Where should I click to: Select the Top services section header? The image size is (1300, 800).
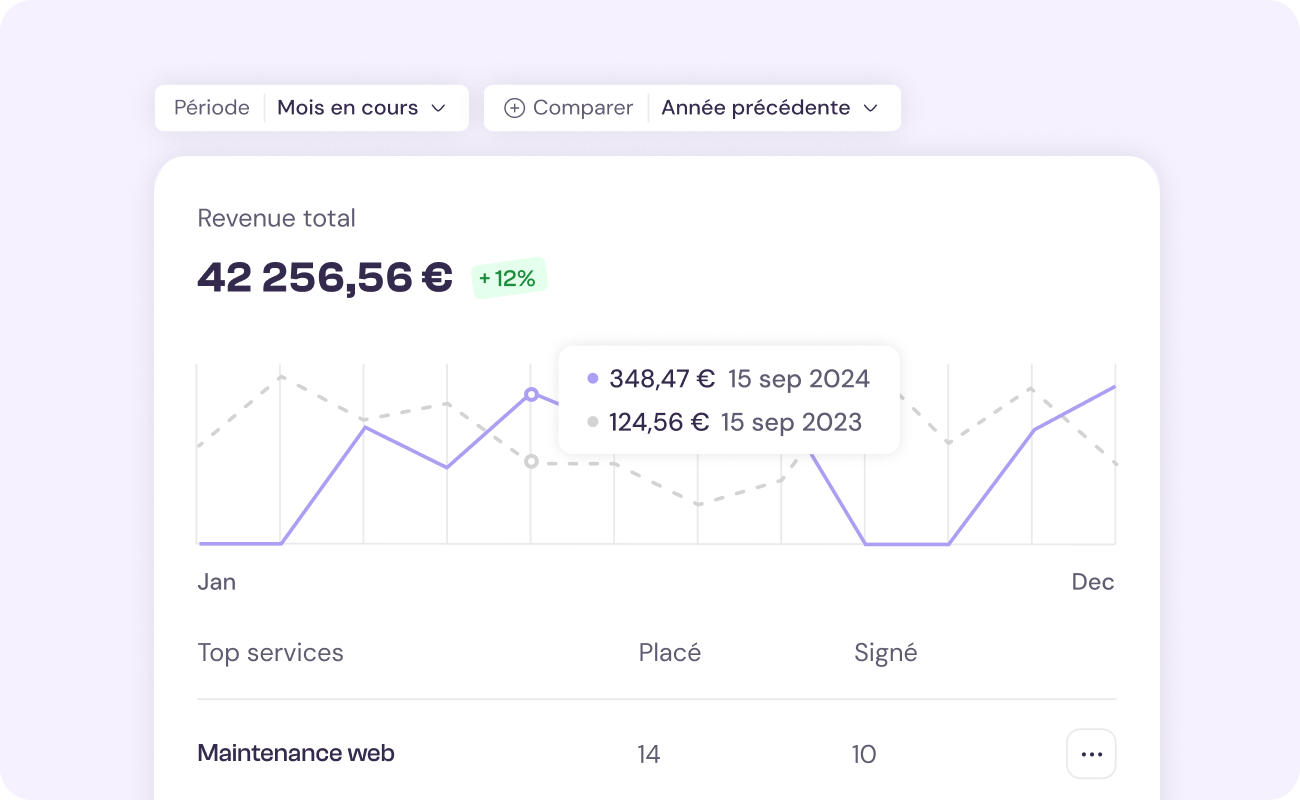tap(270, 652)
